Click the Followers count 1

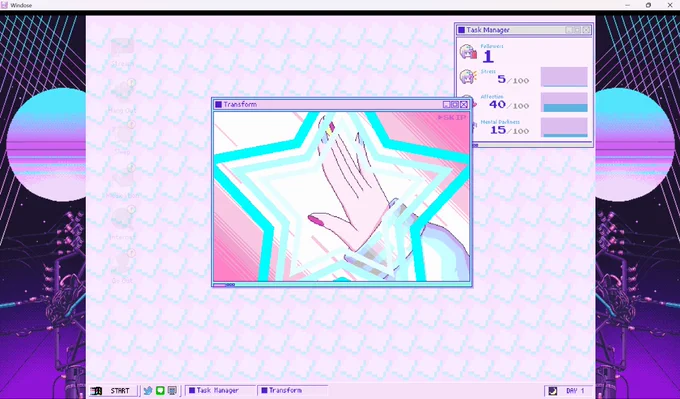[x=488, y=56]
